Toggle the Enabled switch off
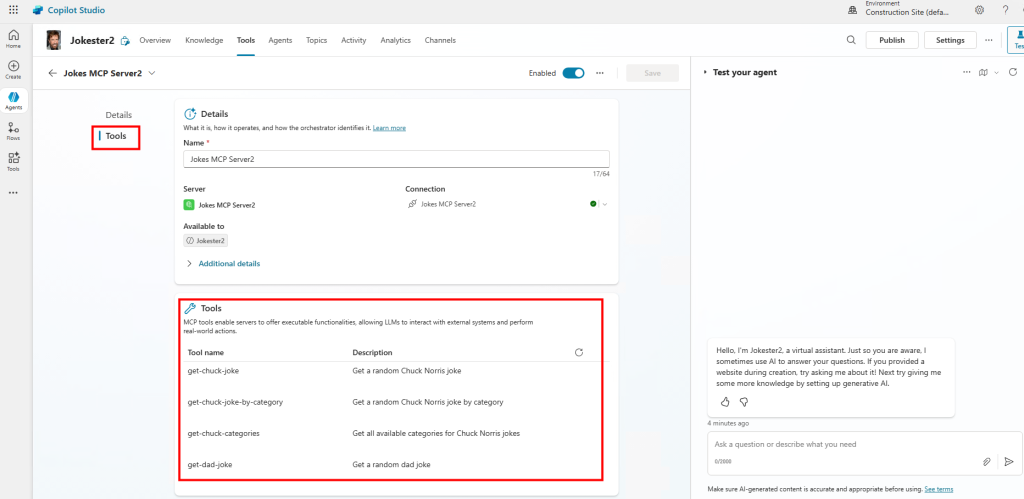Screen dimensions: 1024x499 coord(573,73)
